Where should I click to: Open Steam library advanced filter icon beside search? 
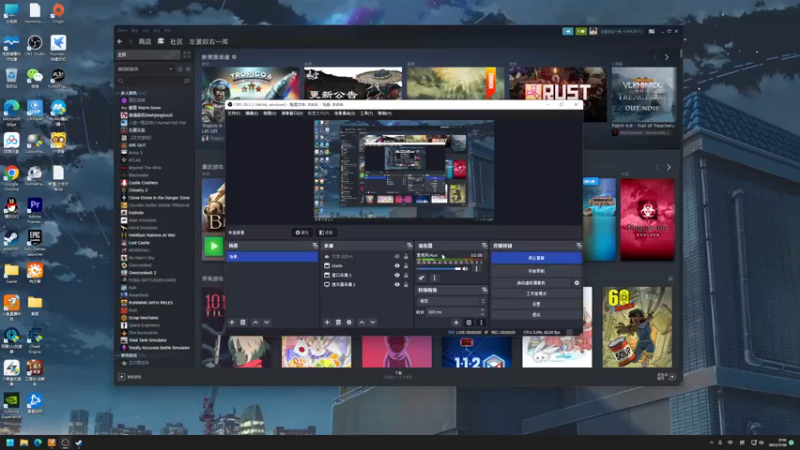[x=187, y=81]
